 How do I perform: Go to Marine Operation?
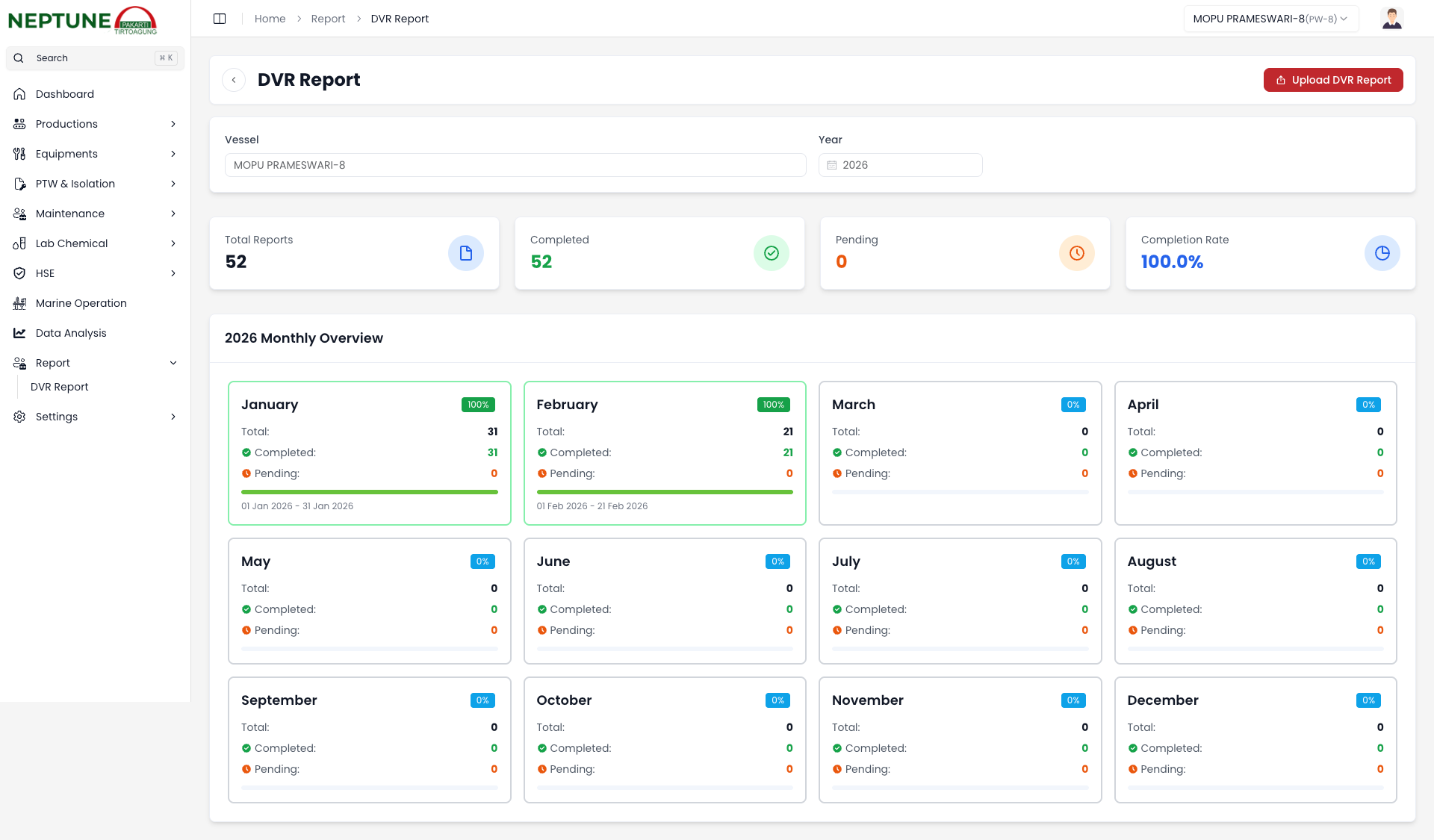tap(81, 303)
